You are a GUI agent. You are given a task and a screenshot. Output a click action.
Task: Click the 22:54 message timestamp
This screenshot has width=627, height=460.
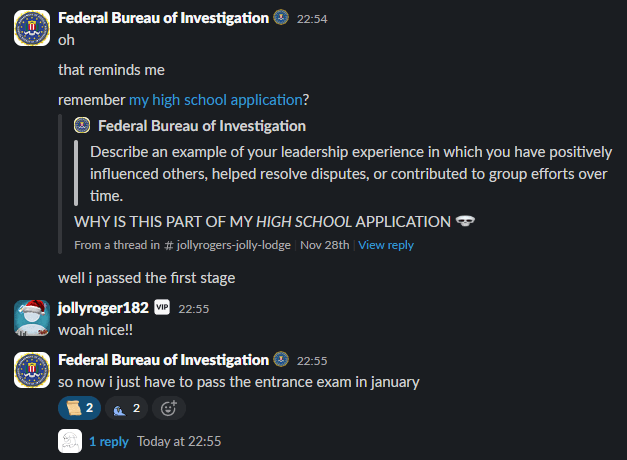(x=312, y=19)
